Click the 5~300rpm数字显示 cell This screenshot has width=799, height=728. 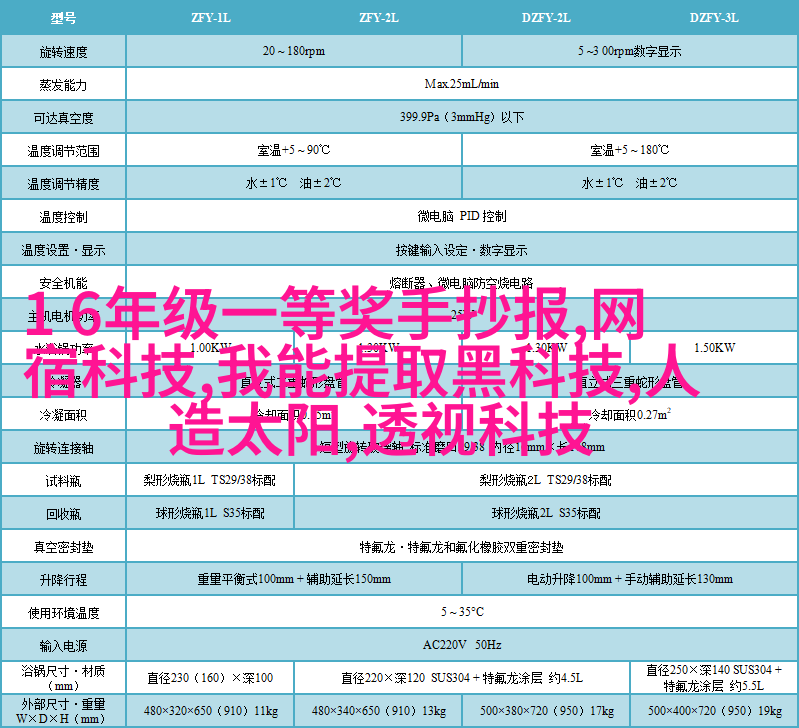pyautogui.click(x=629, y=51)
